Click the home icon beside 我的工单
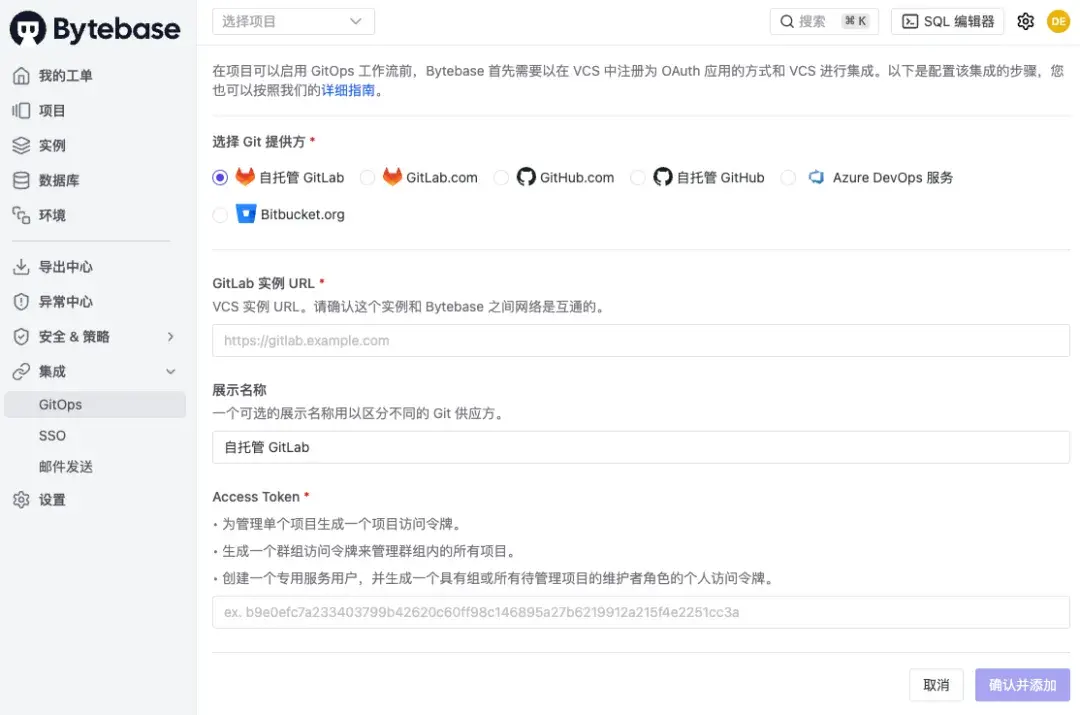Viewport: 1080px width, 715px height. coord(21,76)
